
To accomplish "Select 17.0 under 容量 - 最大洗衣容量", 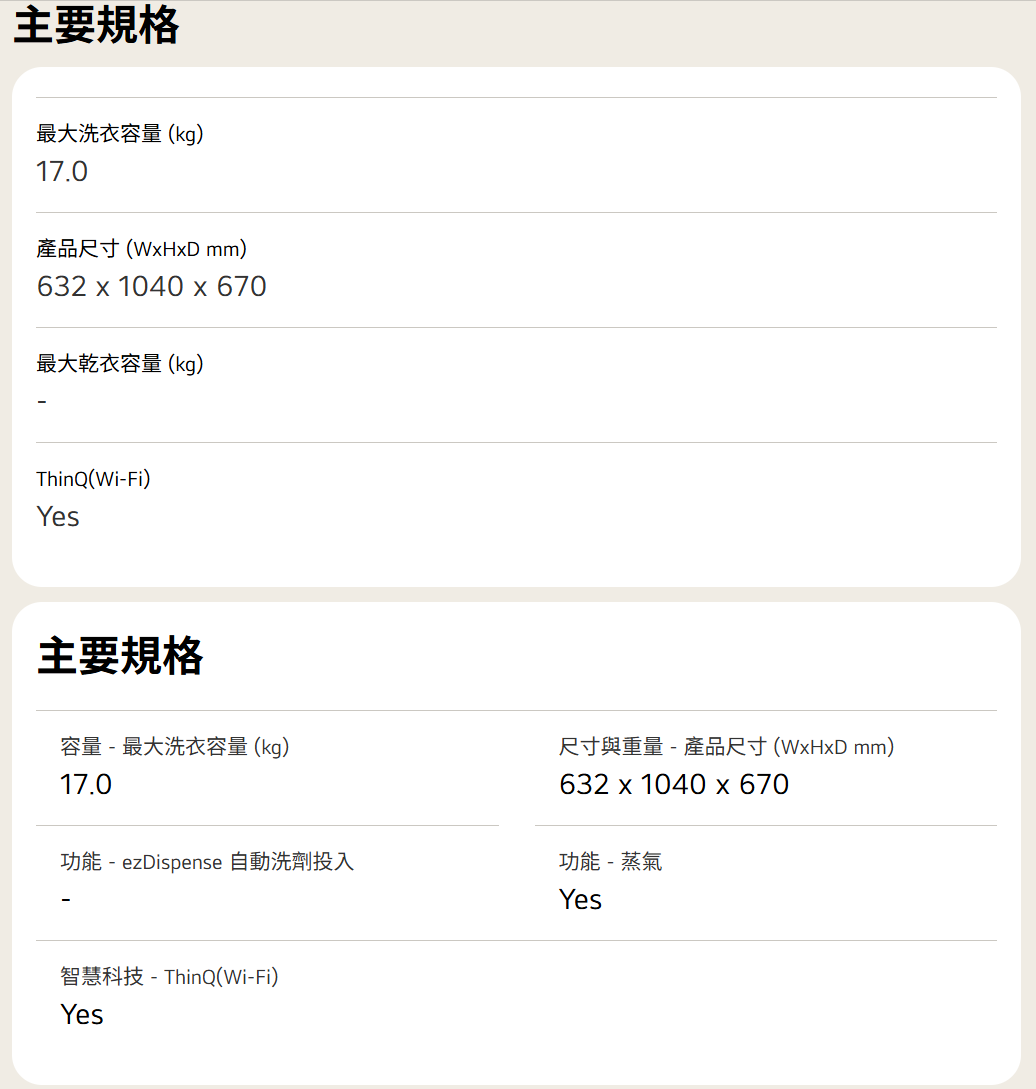I will (86, 784).
